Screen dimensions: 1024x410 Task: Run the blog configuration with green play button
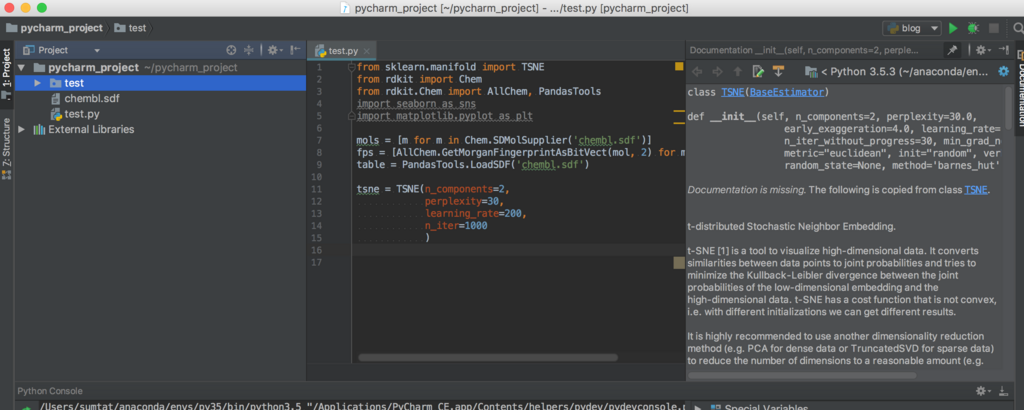click(x=953, y=28)
